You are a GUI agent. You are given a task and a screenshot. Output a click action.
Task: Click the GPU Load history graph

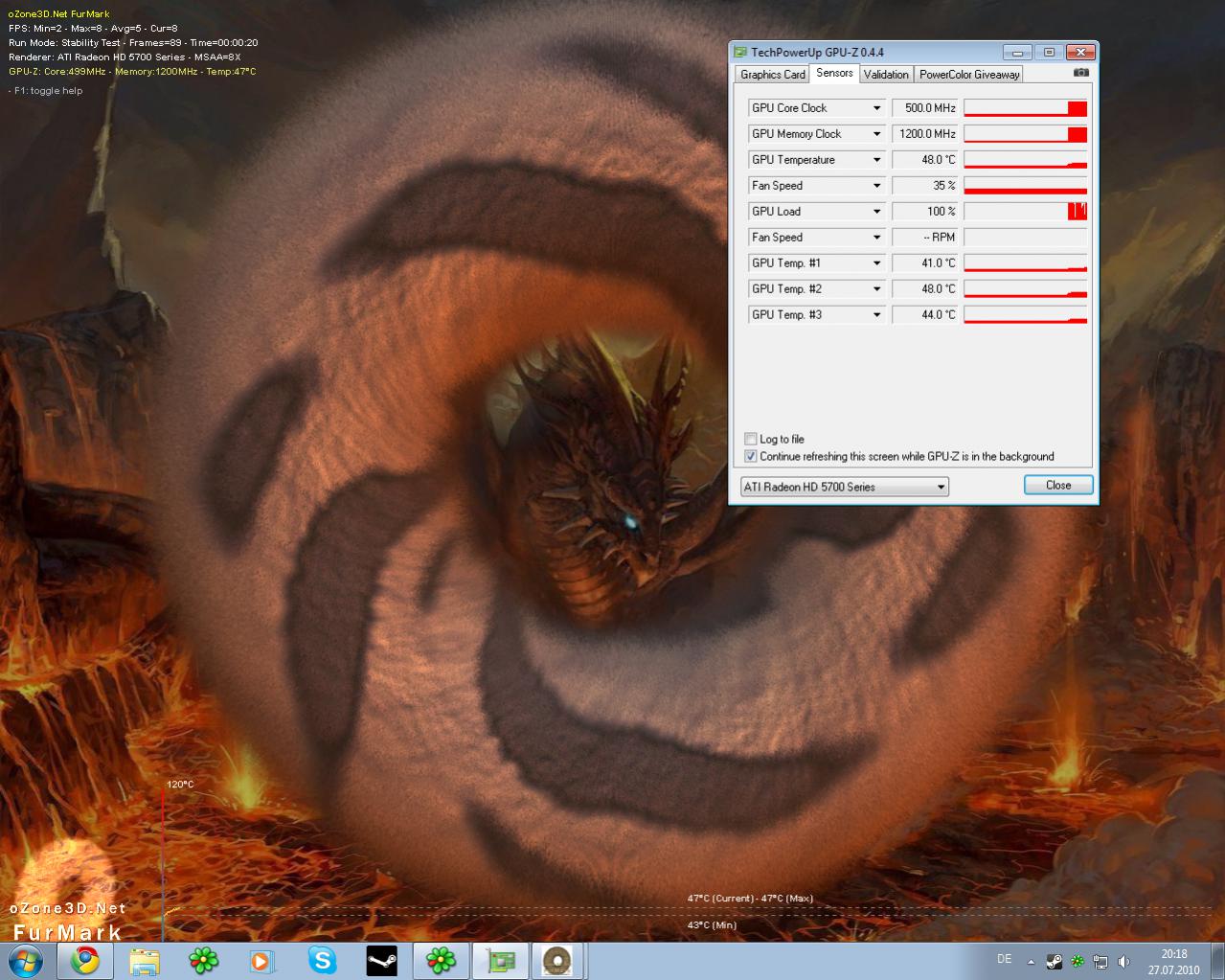tap(1026, 212)
